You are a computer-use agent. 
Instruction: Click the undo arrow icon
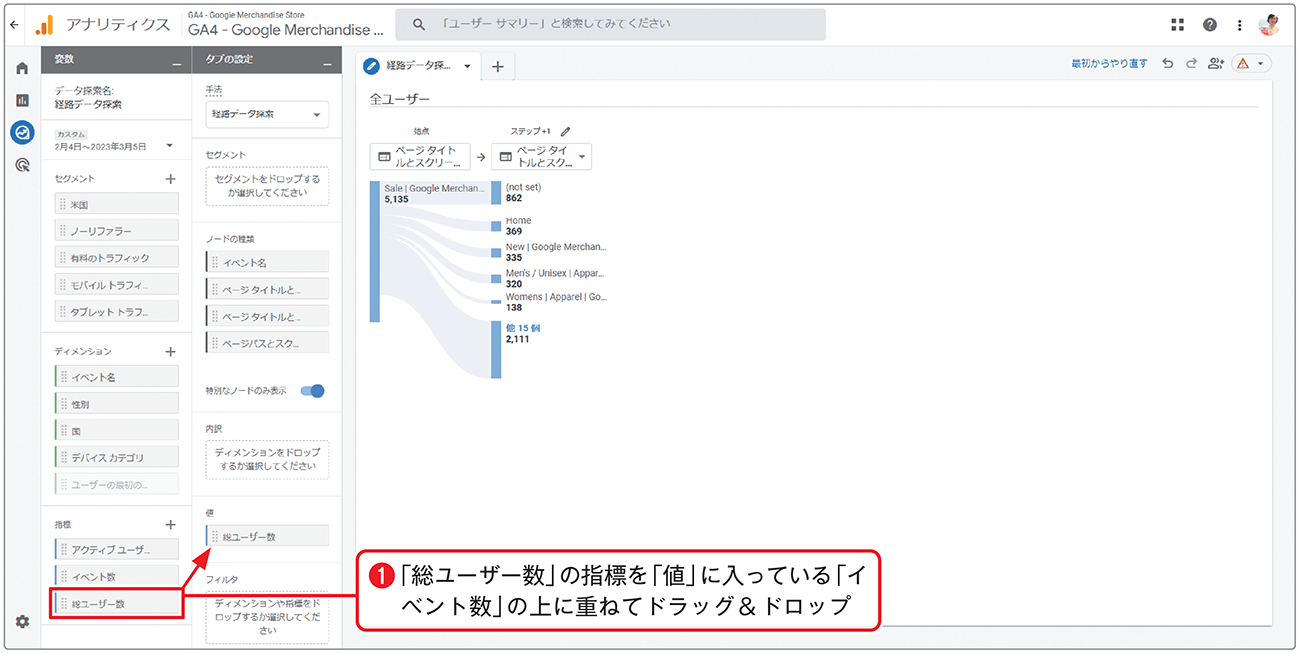click(1168, 64)
